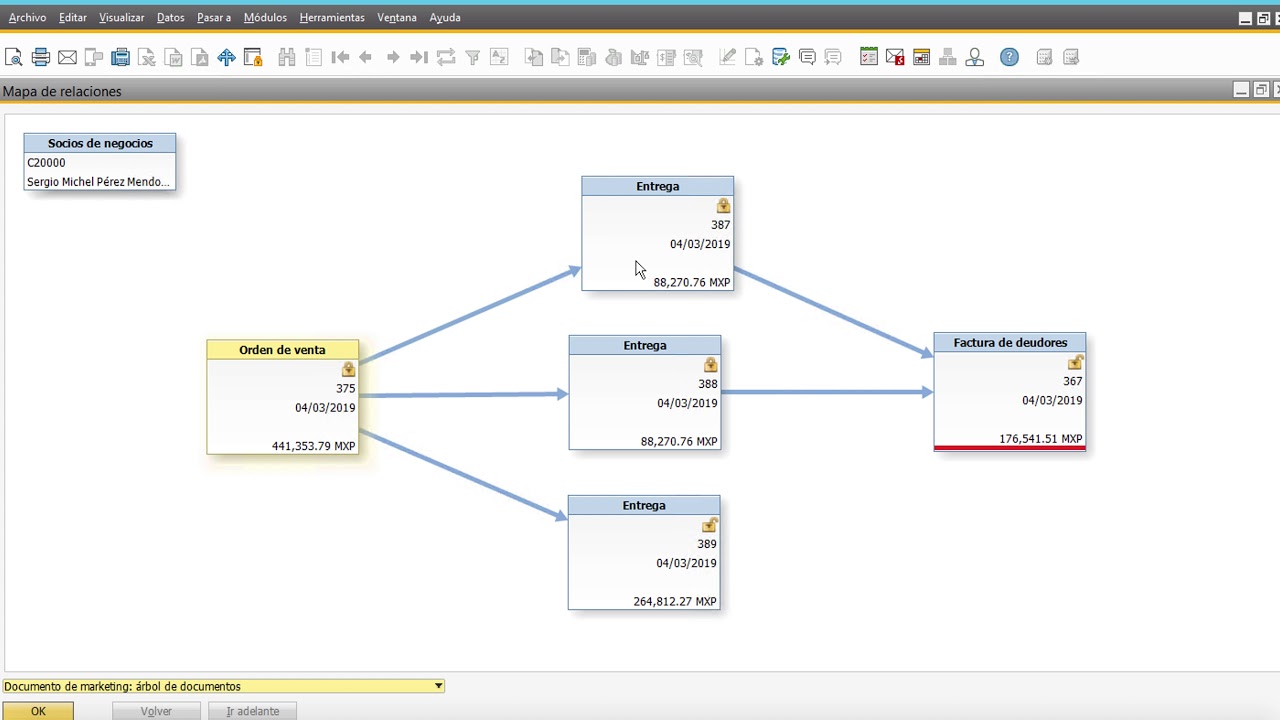
Task: Select the Factura de deudores 367 node
Action: point(1009,392)
